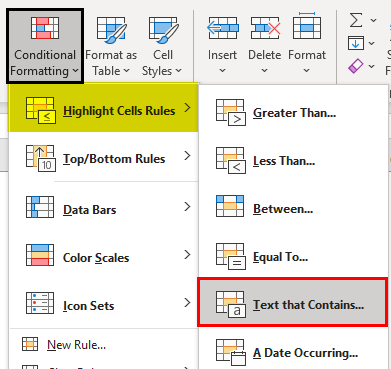This screenshot has height=369, width=391.
Task: Click the Insert cells icon
Action: tap(223, 28)
